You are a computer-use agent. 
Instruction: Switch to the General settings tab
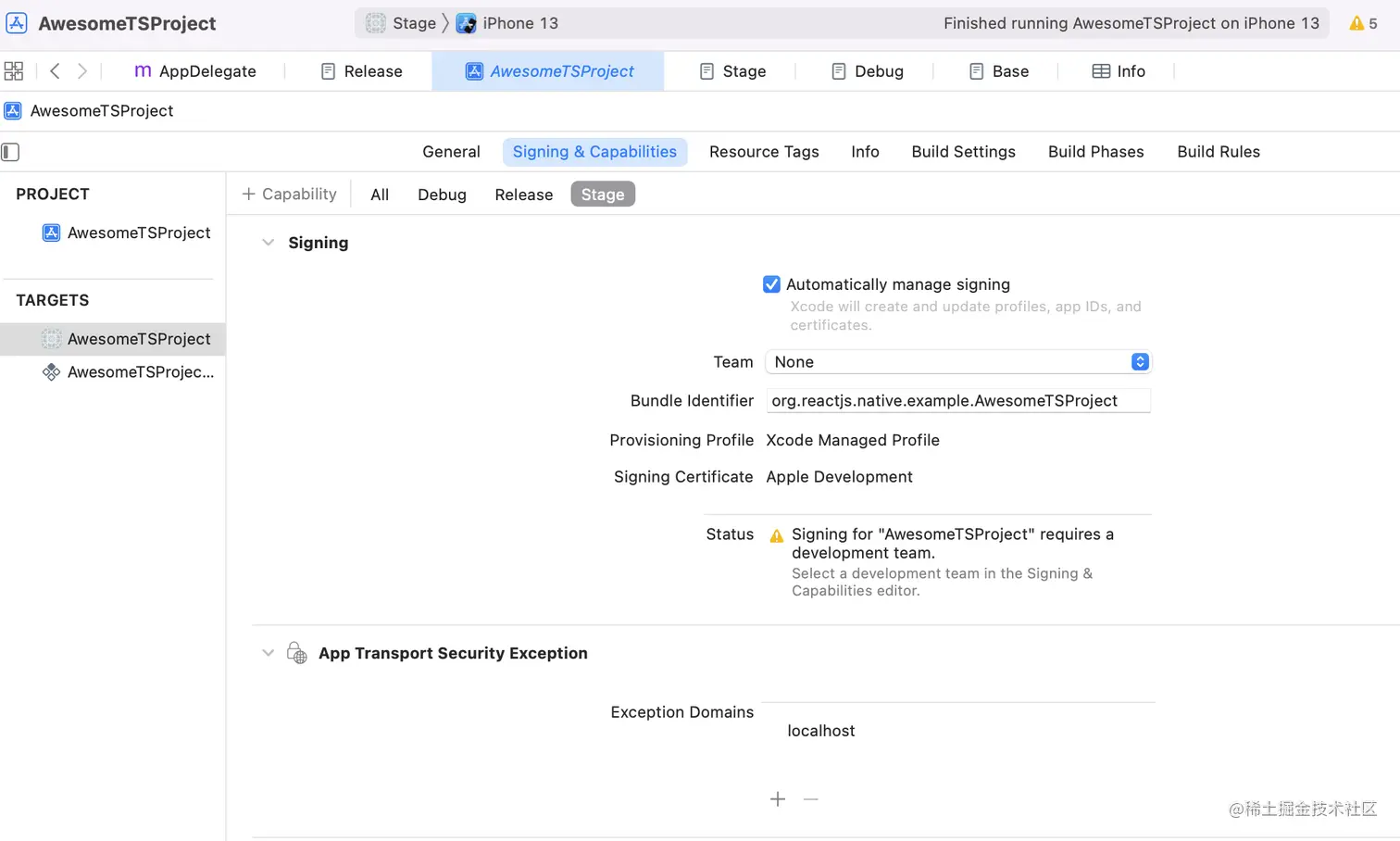pyautogui.click(x=451, y=152)
